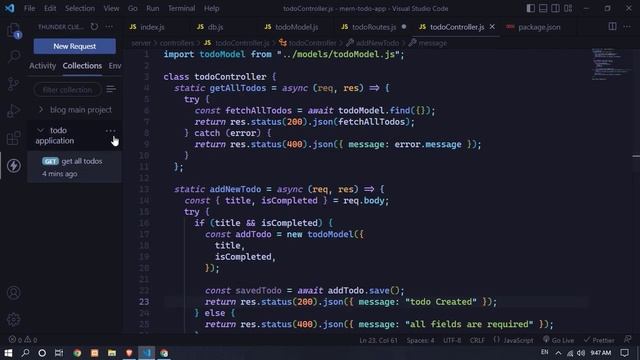Screen dimensions: 640x360
Task: Start Go Live server
Action: pos(558,340)
